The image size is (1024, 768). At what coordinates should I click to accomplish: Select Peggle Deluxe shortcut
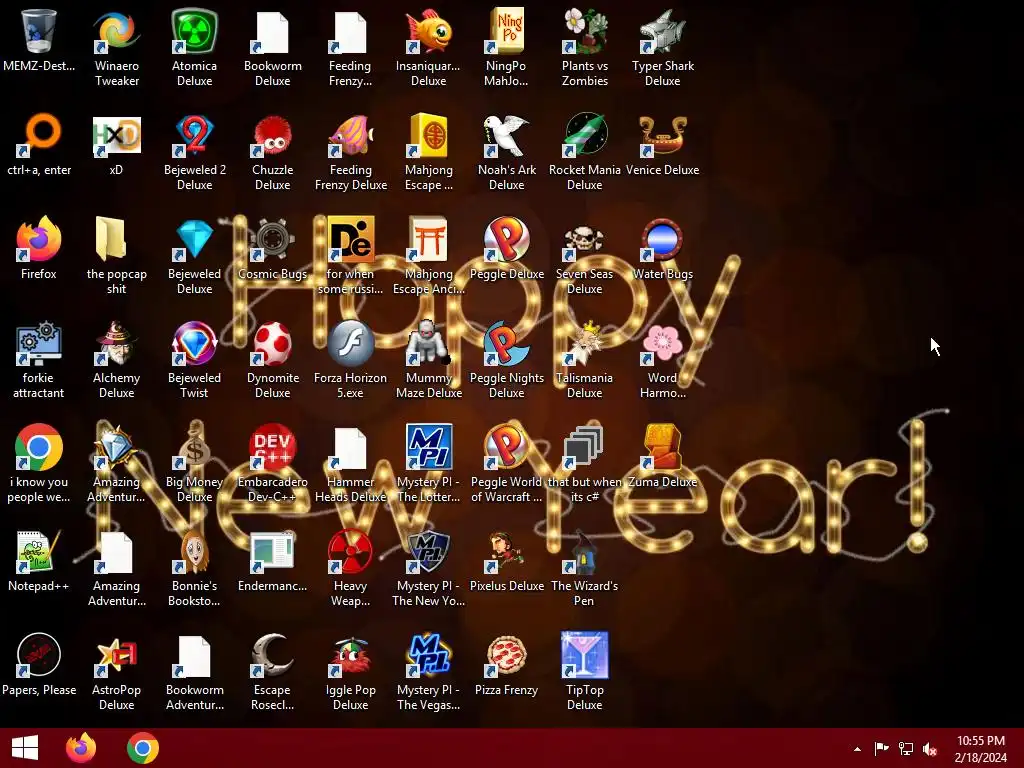[x=506, y=239]
